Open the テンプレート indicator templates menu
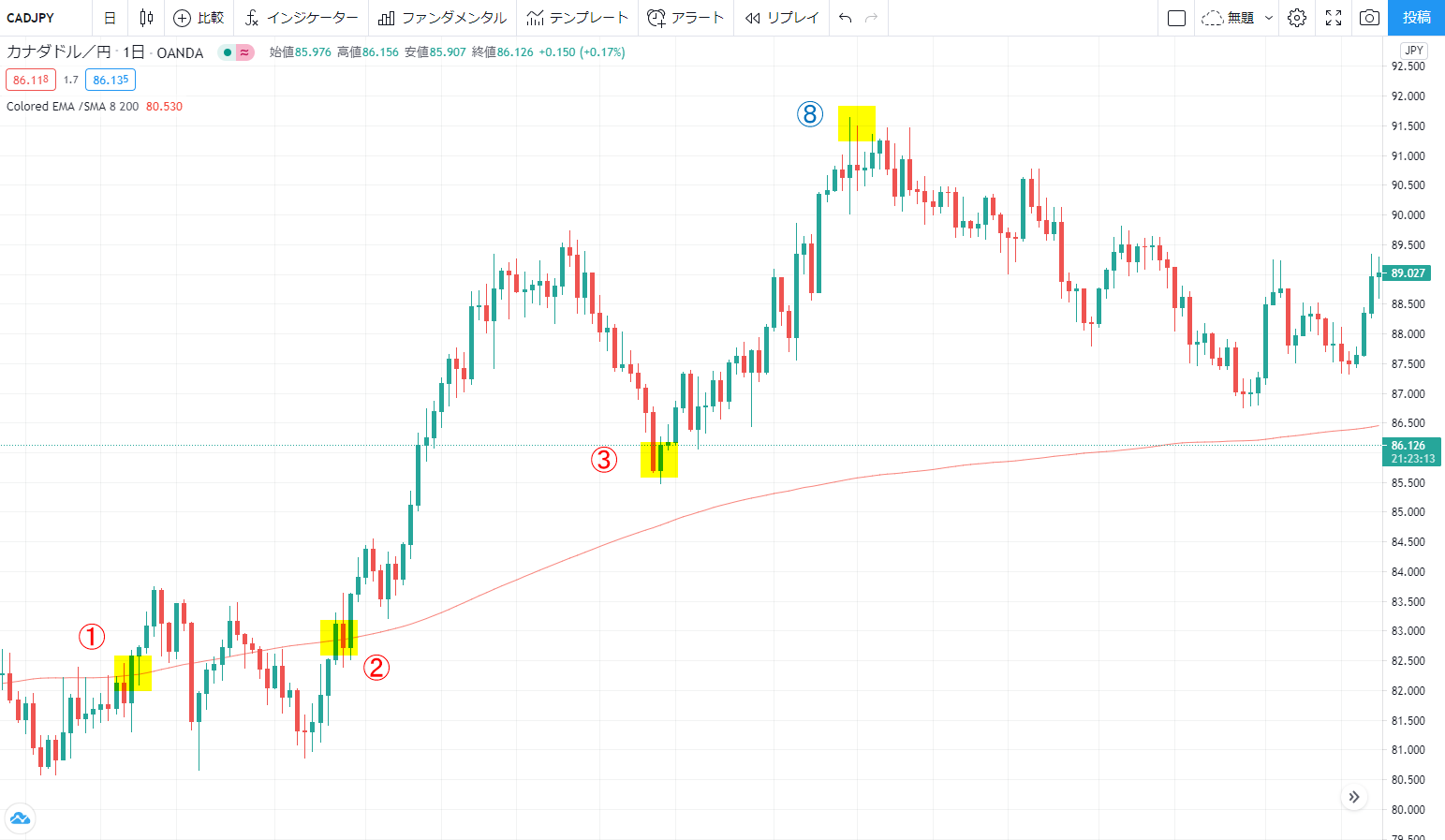1445x840 pixels. click(x=578, y=18)
